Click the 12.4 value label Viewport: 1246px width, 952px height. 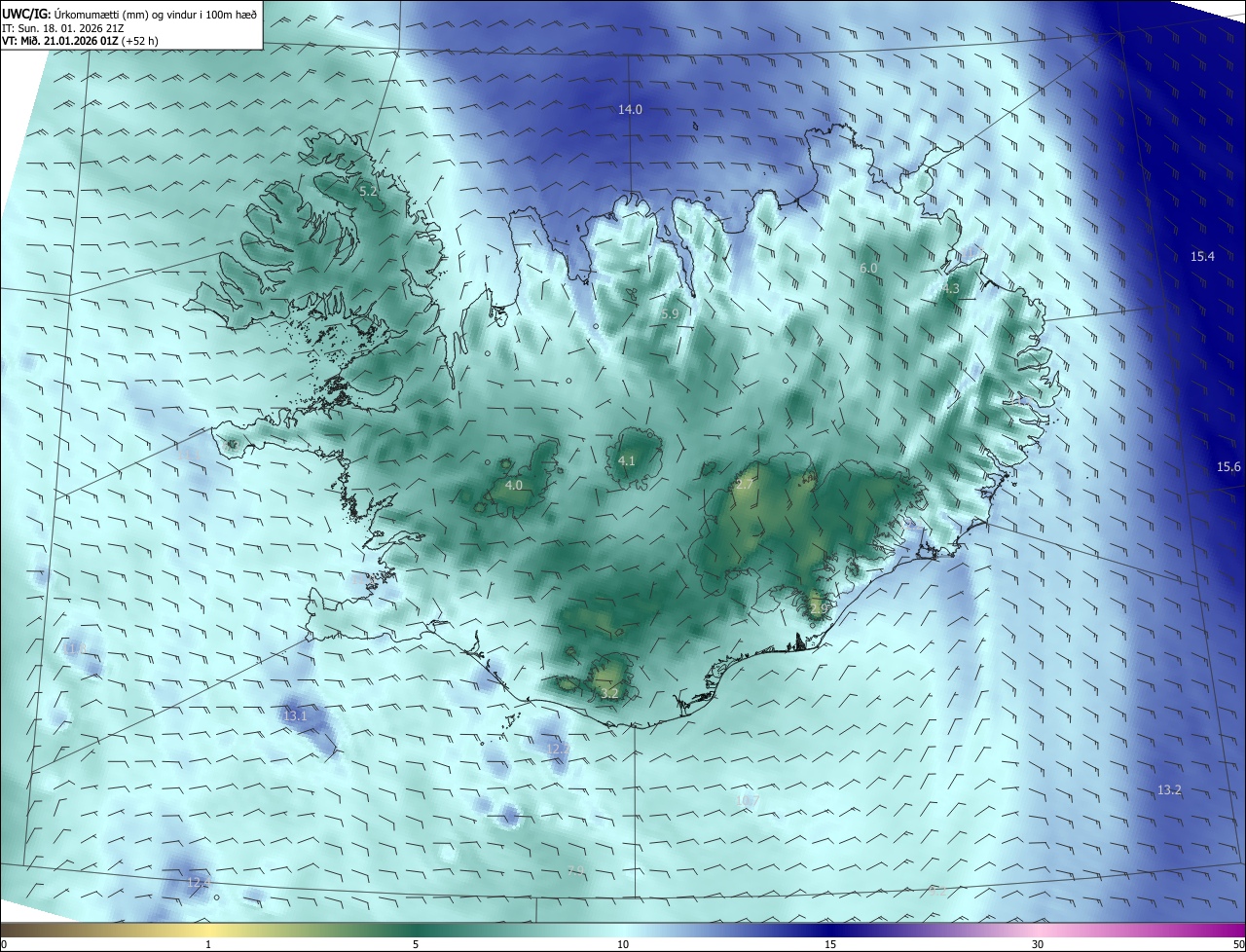click(x=198, y=883)
